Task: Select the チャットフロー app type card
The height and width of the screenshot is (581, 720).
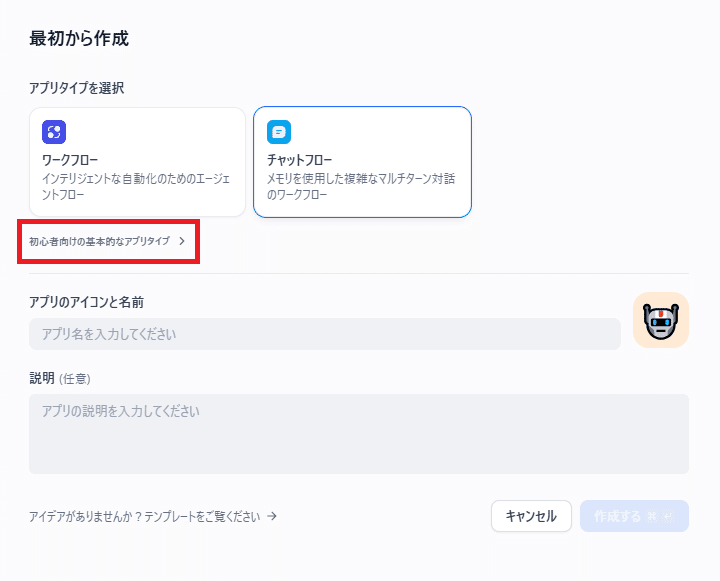Action: coord(362,162)
